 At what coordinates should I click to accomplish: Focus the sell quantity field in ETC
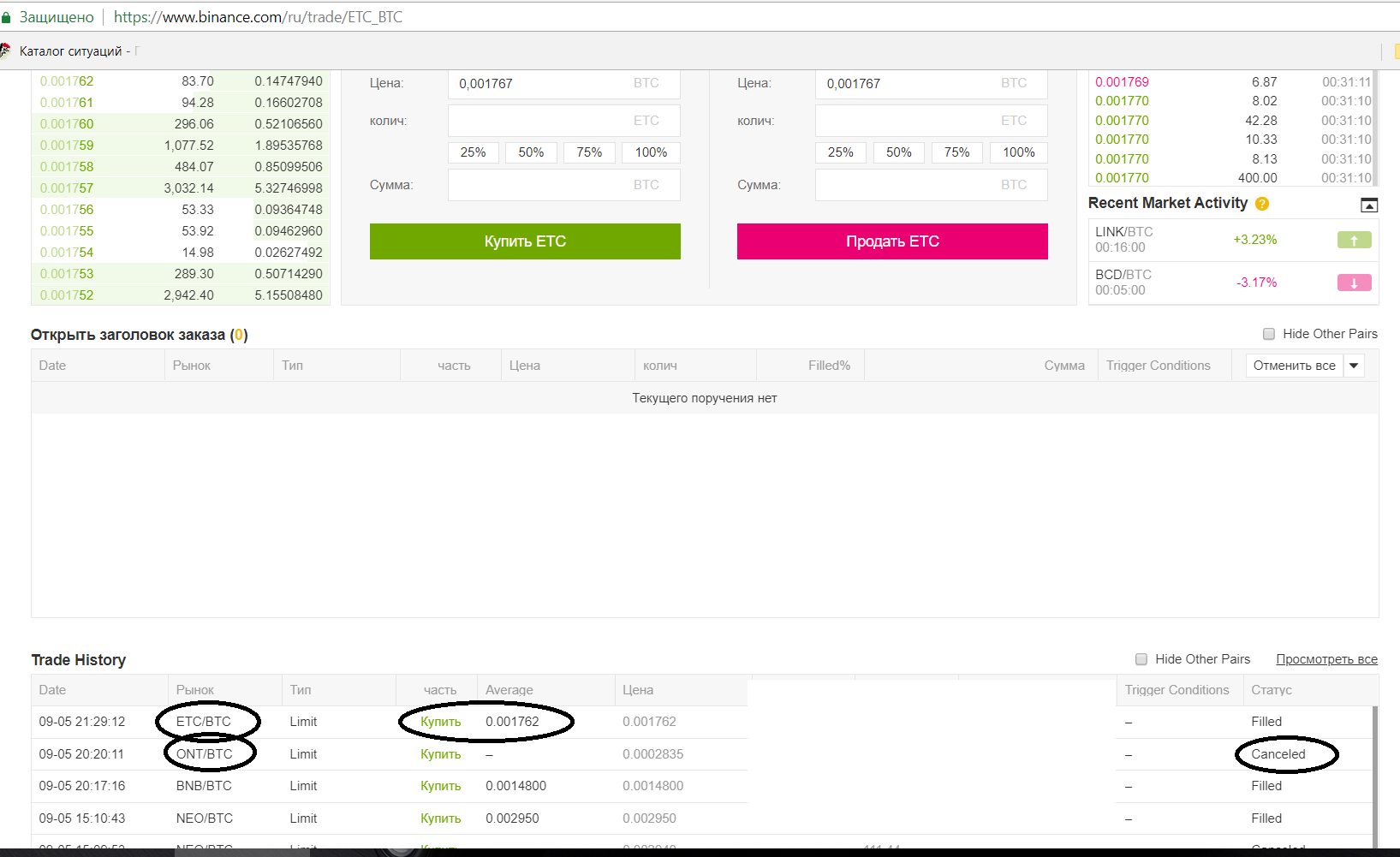tap(932, 121)
